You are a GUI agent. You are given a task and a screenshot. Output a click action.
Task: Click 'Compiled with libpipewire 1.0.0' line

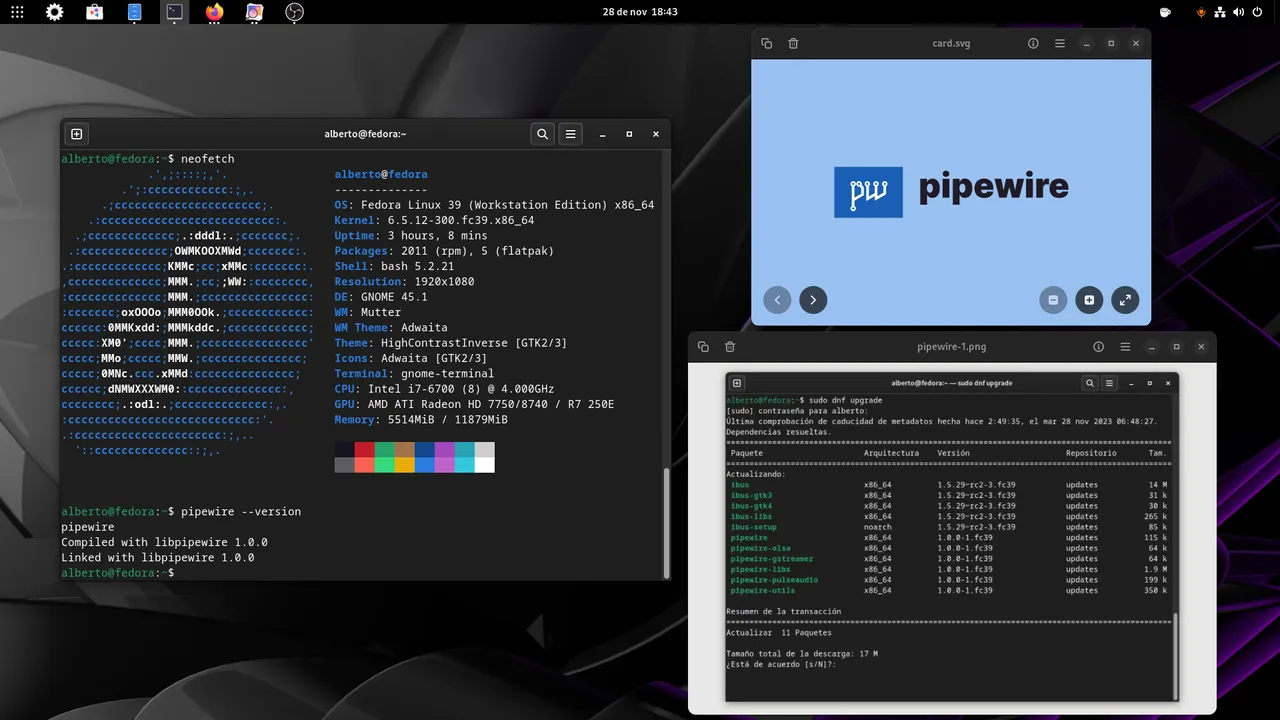pos(164,542)
